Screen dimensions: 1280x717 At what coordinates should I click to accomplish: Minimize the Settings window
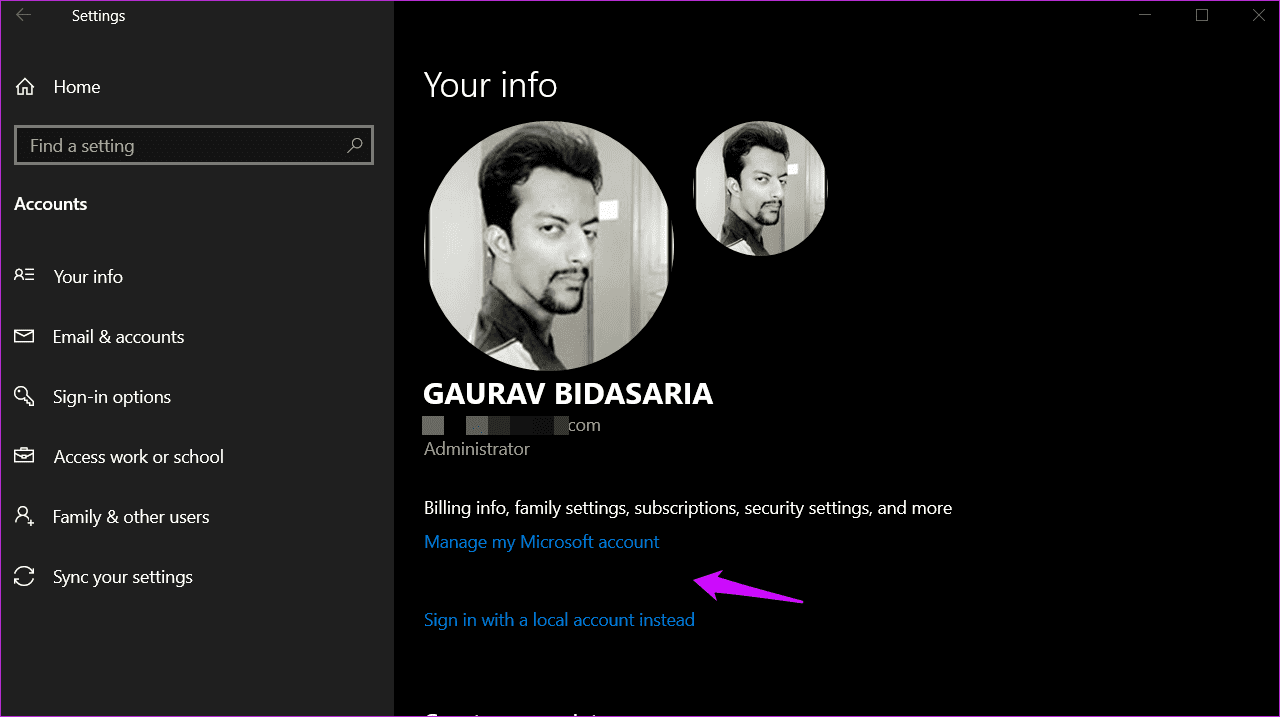point(1144,15)
